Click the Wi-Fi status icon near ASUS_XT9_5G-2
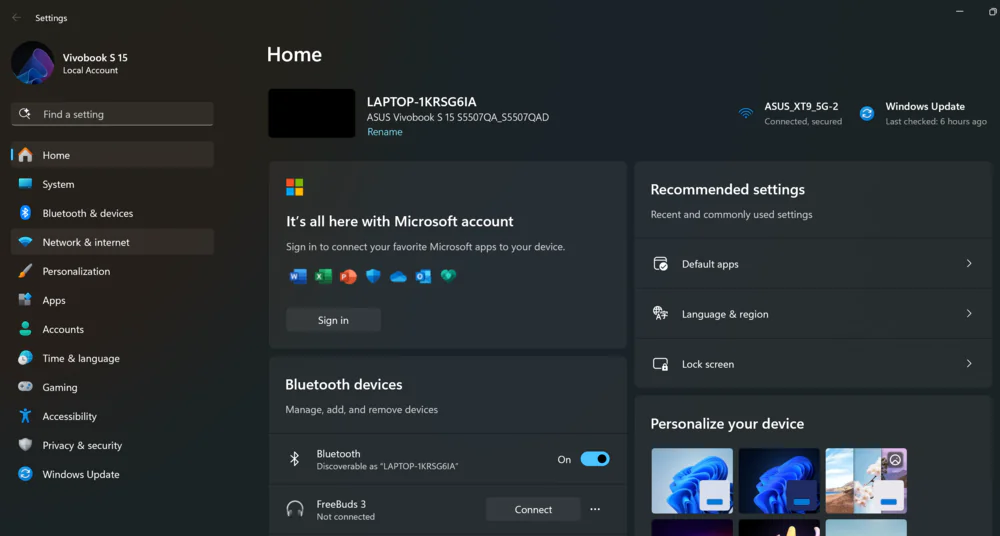Screen dimensions: 1000x536 746,114
